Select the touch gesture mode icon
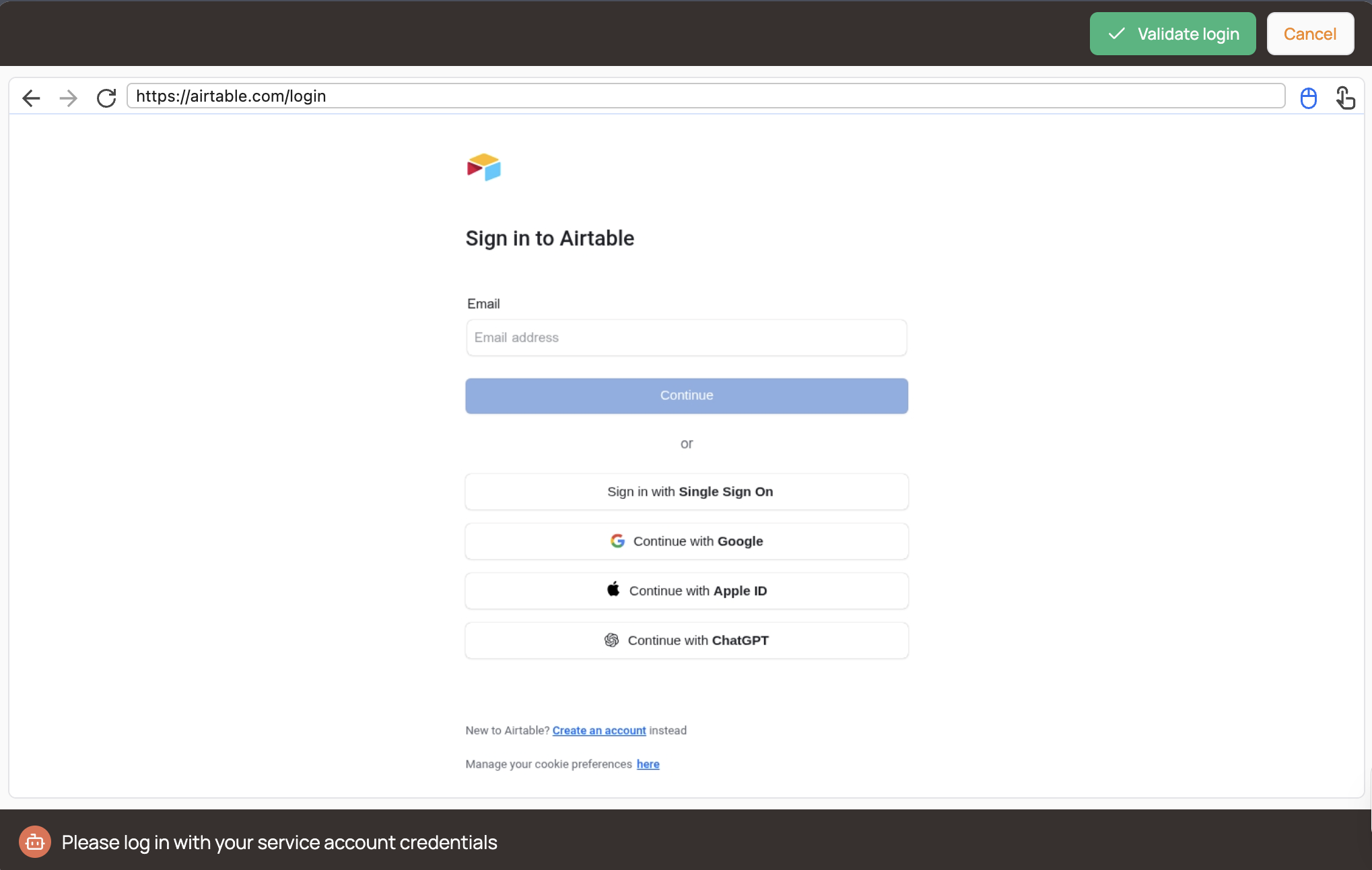The width and height of the screenshot is (1372, 870). pyautogui.click(x=1345, y=98)
